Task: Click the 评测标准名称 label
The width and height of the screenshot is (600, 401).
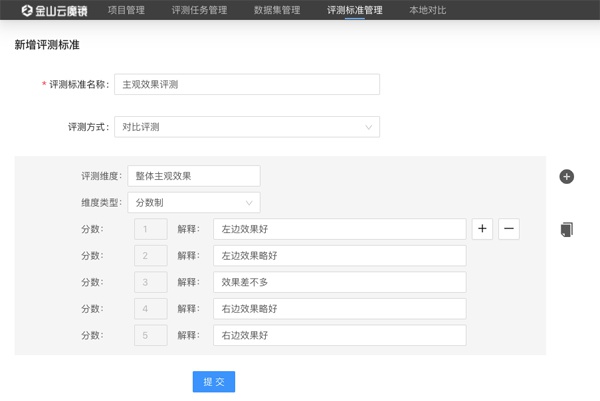Action: click(79, 84)
